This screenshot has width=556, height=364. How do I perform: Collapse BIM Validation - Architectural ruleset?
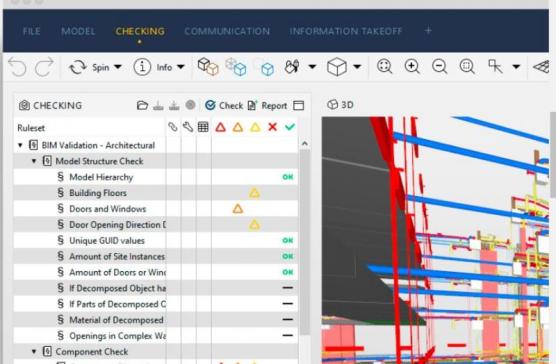(x=20, y=145)
